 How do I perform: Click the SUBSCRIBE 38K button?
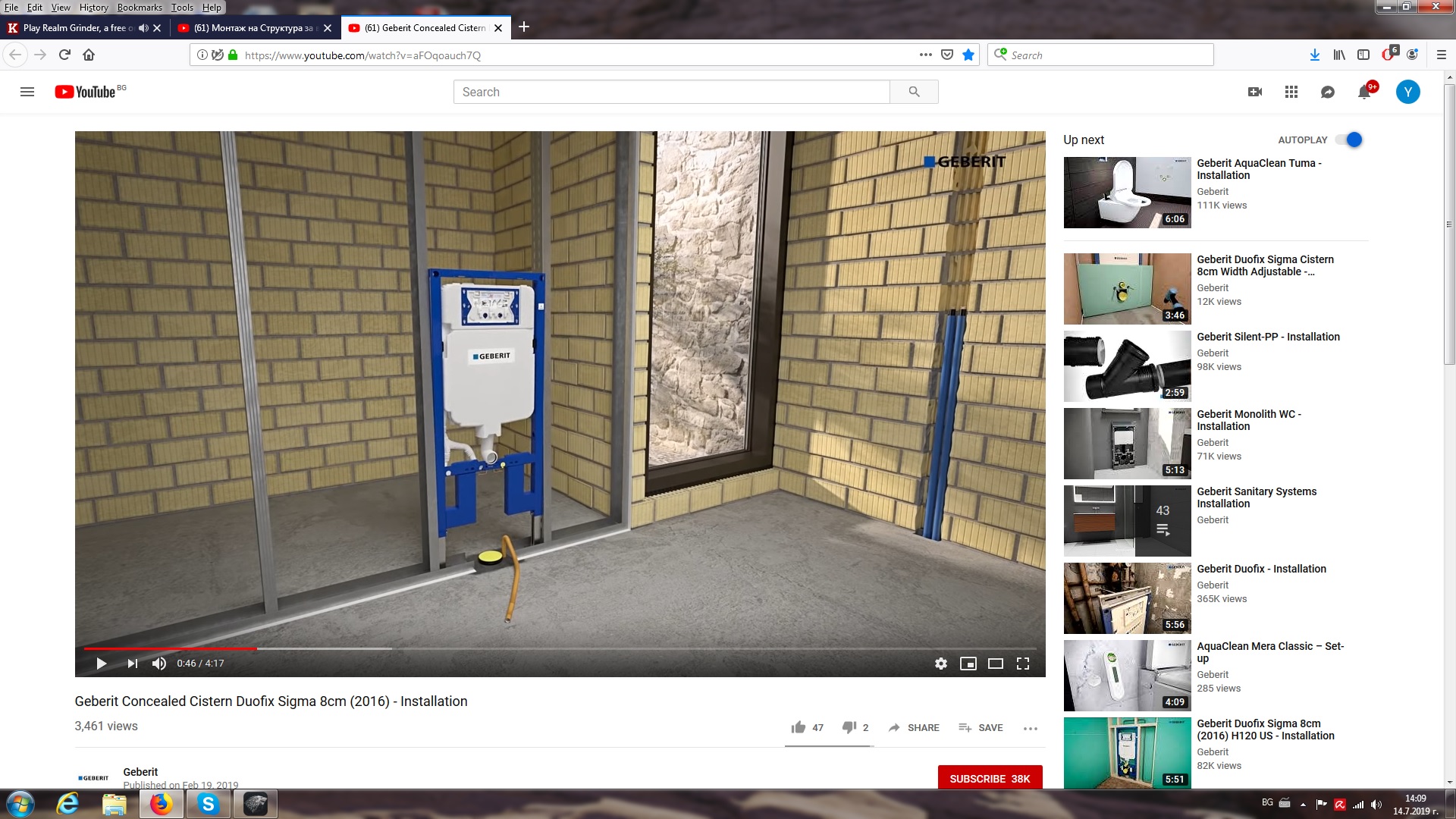[989, 779]
